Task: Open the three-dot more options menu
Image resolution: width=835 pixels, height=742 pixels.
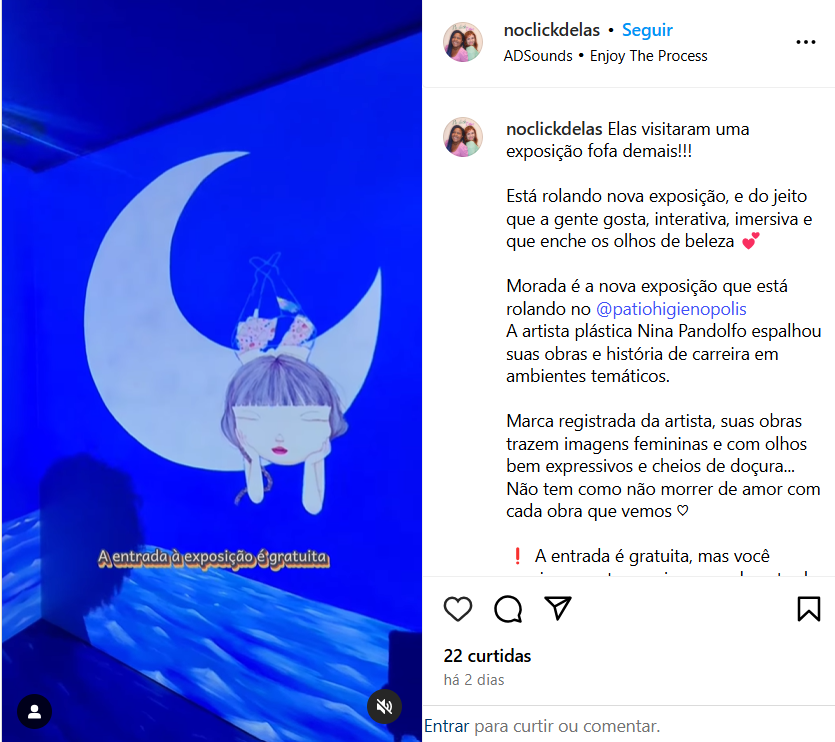Action: (x=806, y=42)
